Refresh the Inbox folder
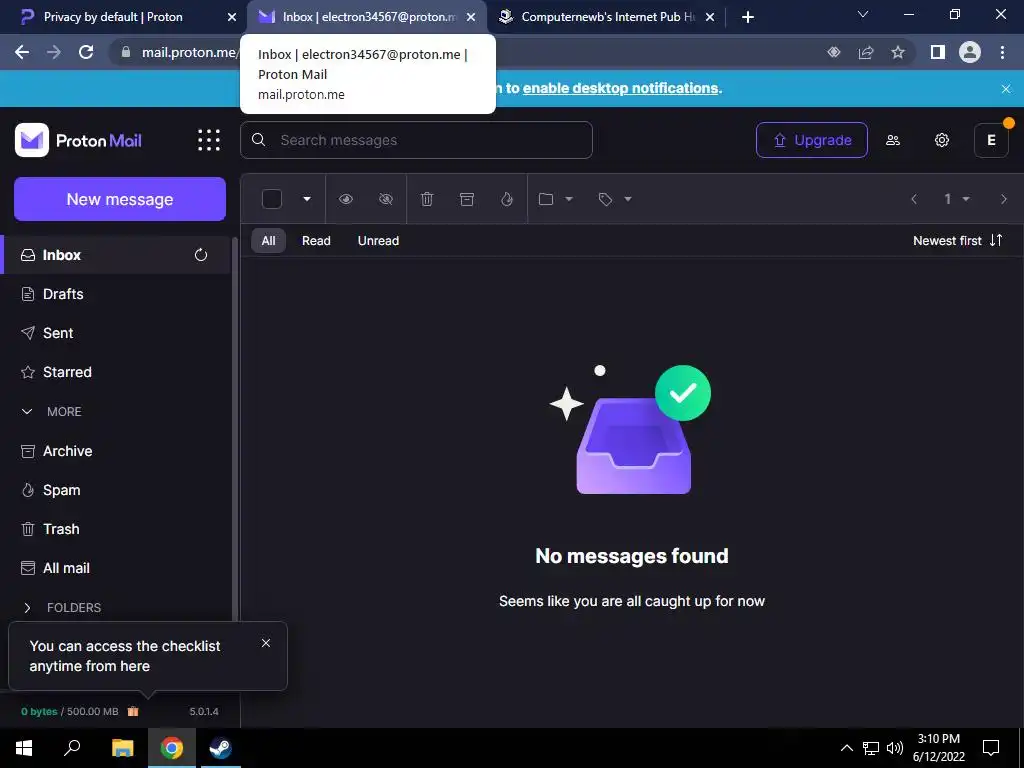 click(201, 255)
